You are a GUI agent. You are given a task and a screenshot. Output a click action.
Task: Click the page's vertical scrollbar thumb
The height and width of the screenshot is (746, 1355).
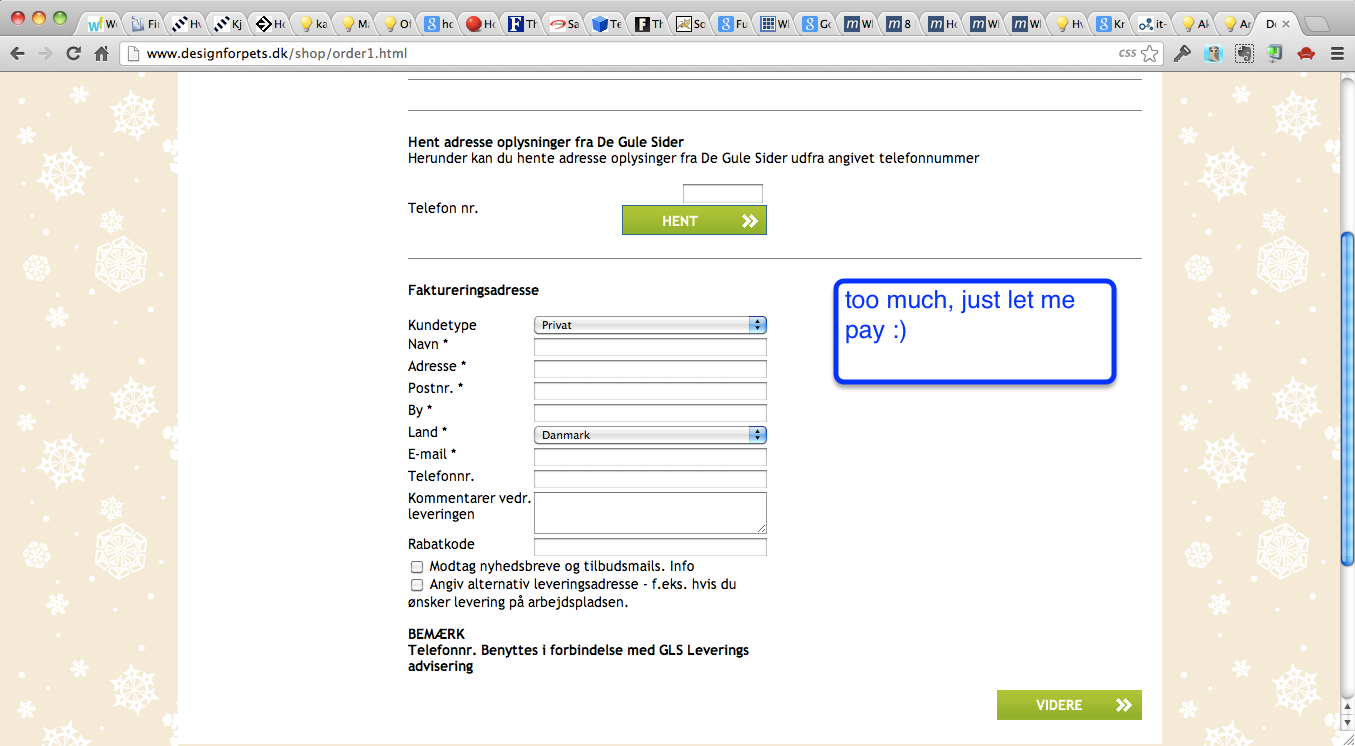coord(1346,400)
